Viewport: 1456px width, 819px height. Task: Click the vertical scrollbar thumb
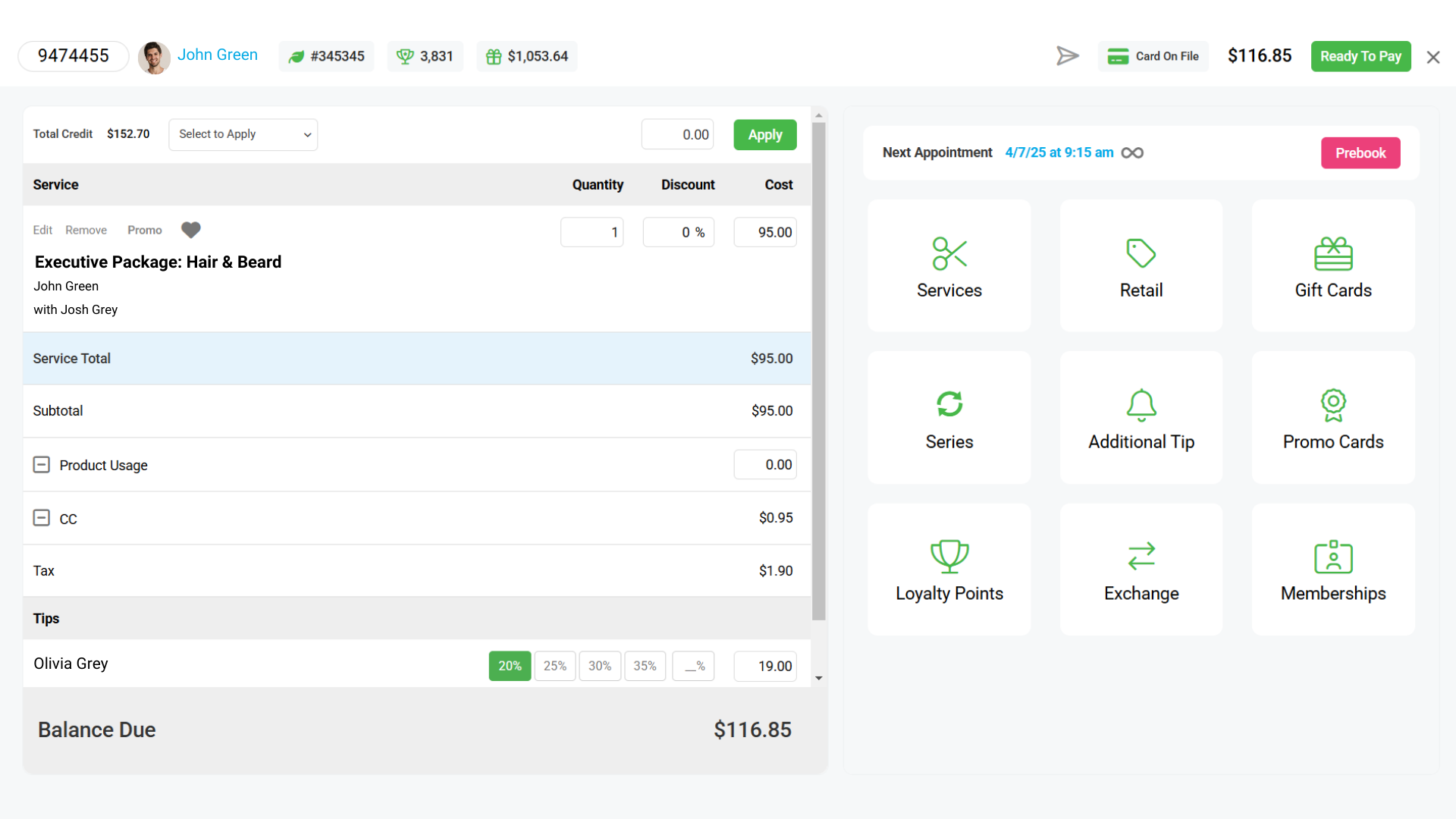(818, 372)
